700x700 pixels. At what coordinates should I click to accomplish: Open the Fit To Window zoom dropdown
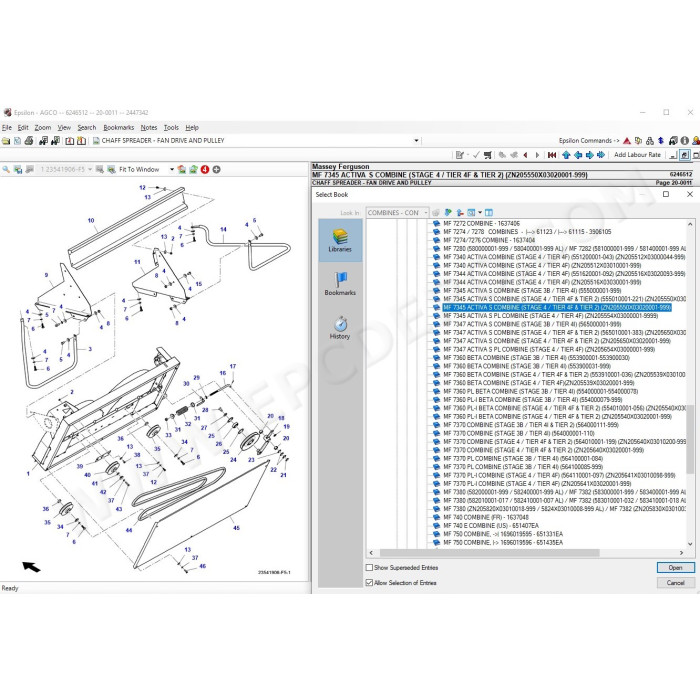coord(172,170)
